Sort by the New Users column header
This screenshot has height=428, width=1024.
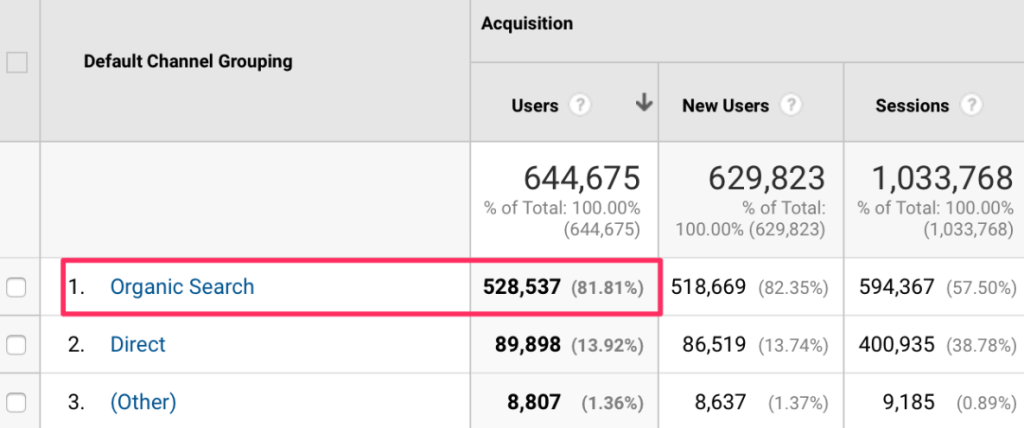click(x=726, y=106)
